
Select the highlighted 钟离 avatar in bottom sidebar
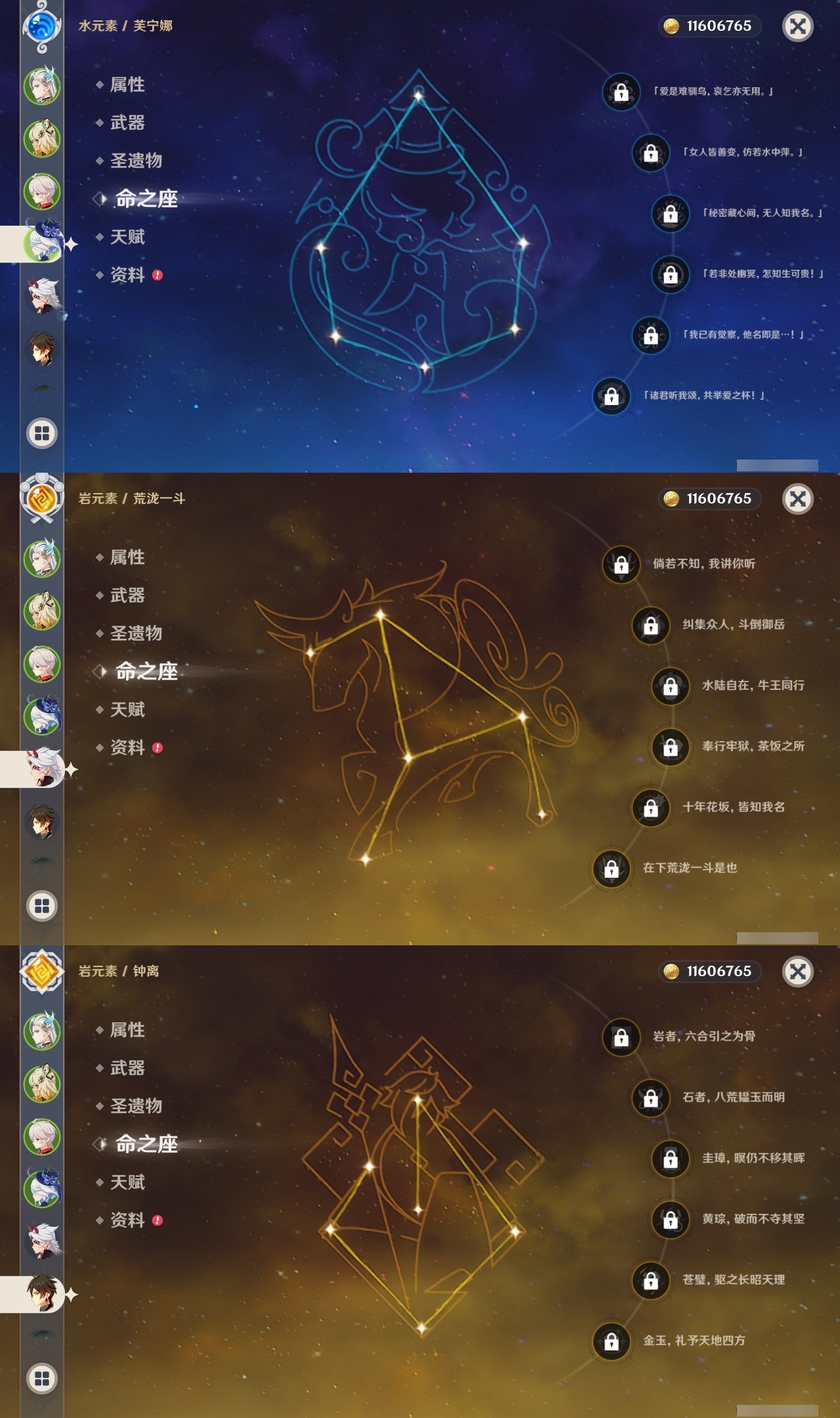coord(43,1293)
